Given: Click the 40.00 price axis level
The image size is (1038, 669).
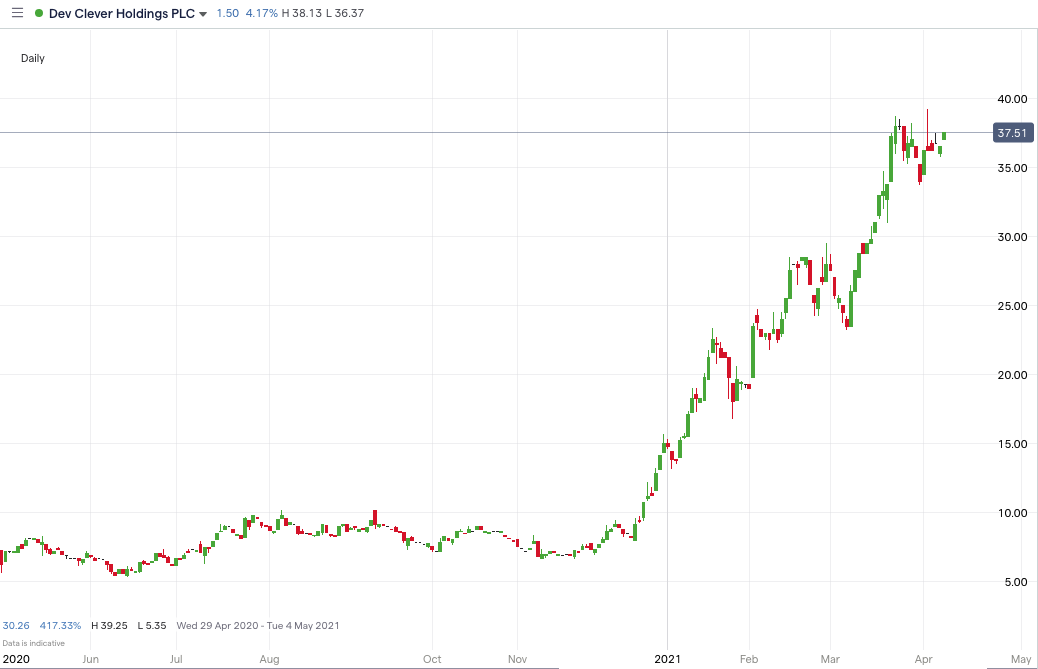Looking at the screenshot, I should pyautogui.click(x=1013, y=99).
